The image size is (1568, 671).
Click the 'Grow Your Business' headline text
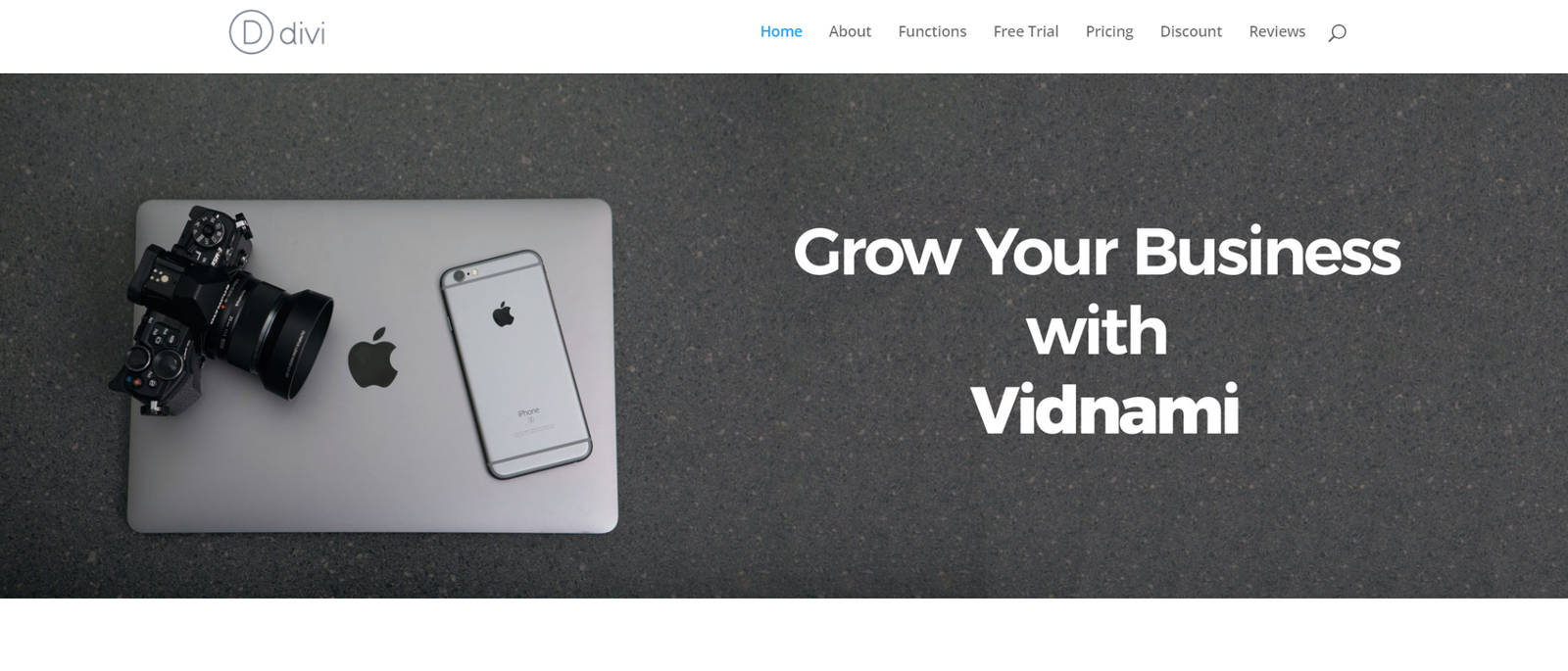coord(1097,252)
